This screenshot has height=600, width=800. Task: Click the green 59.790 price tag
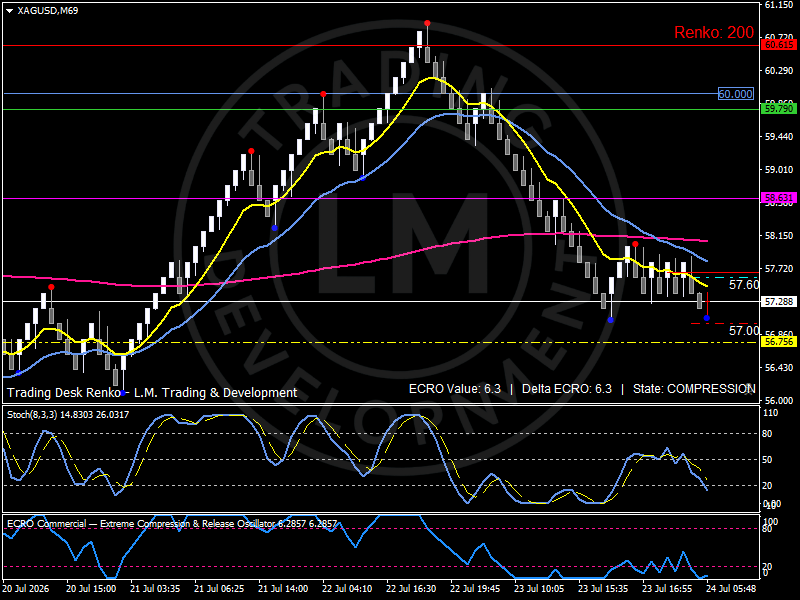pyautogui.click(x=779, y=109)
